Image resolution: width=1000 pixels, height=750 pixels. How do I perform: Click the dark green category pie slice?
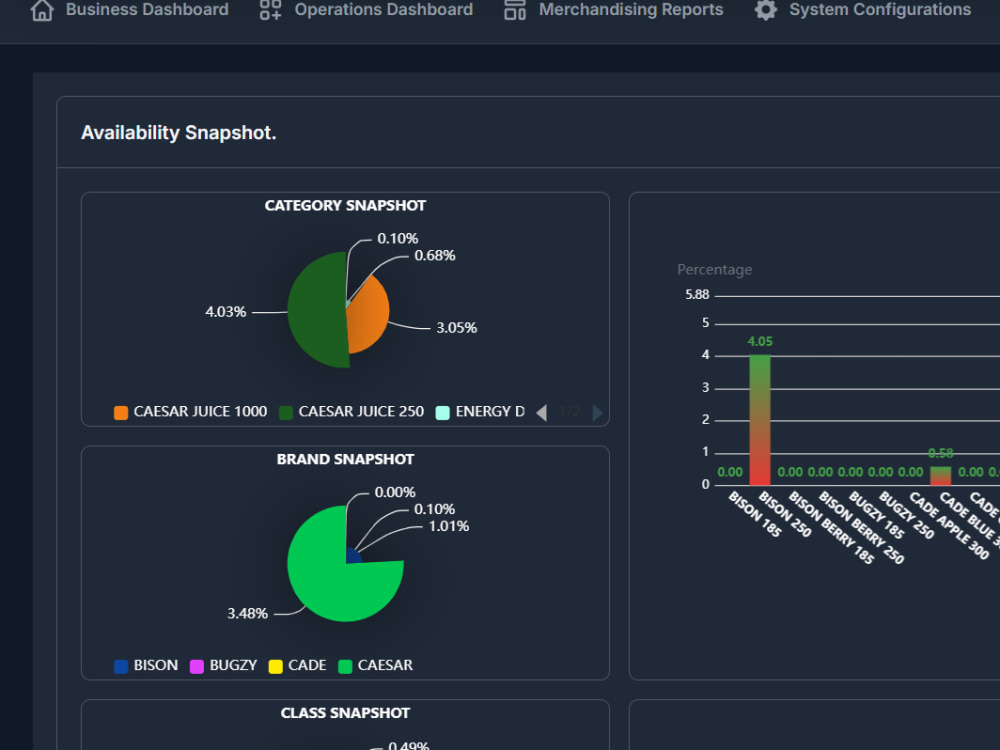click(x=316, y=311)
